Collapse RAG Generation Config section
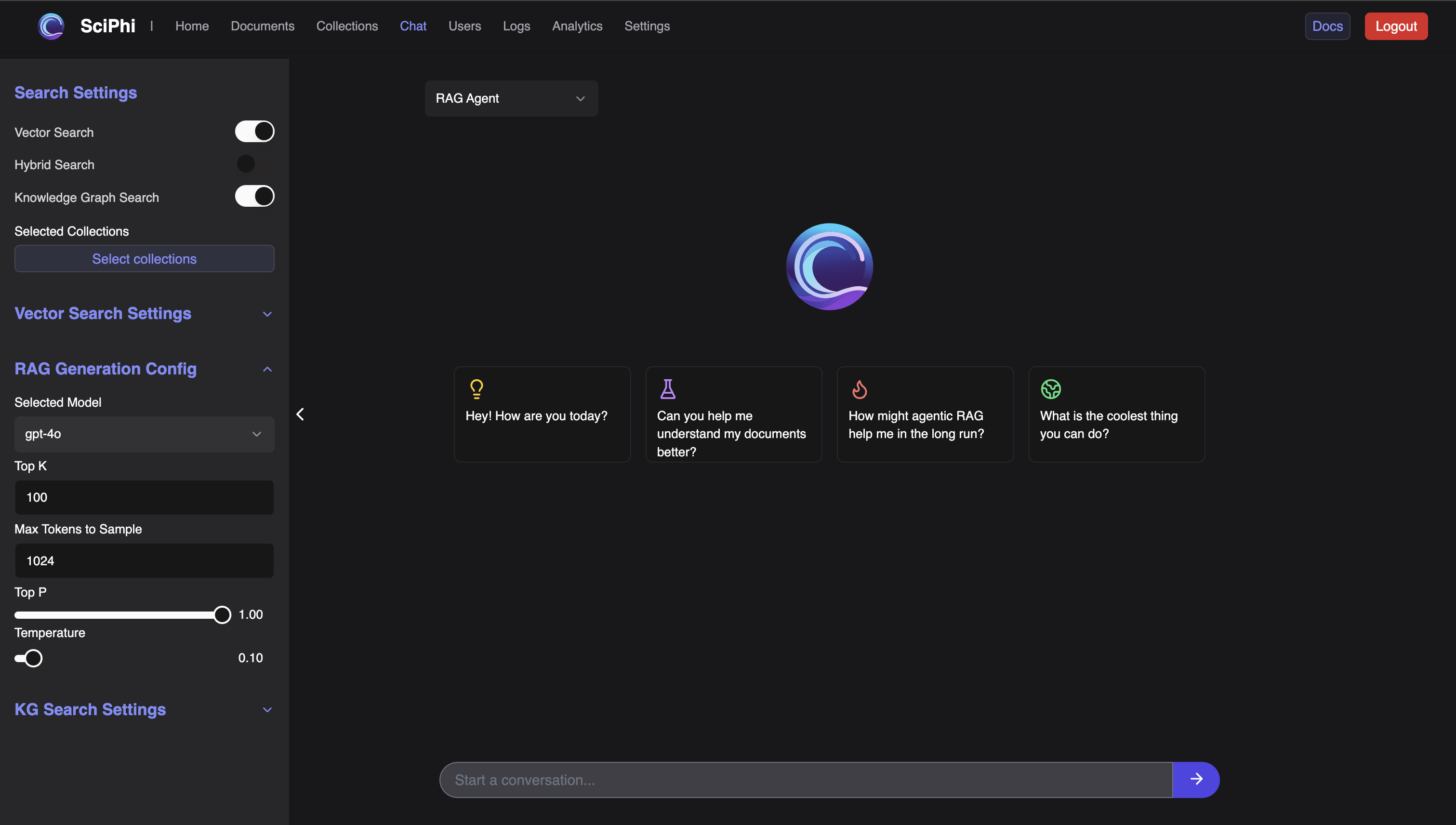The height and width of the screenshot is (825, 1456). [x=144, y=369]
